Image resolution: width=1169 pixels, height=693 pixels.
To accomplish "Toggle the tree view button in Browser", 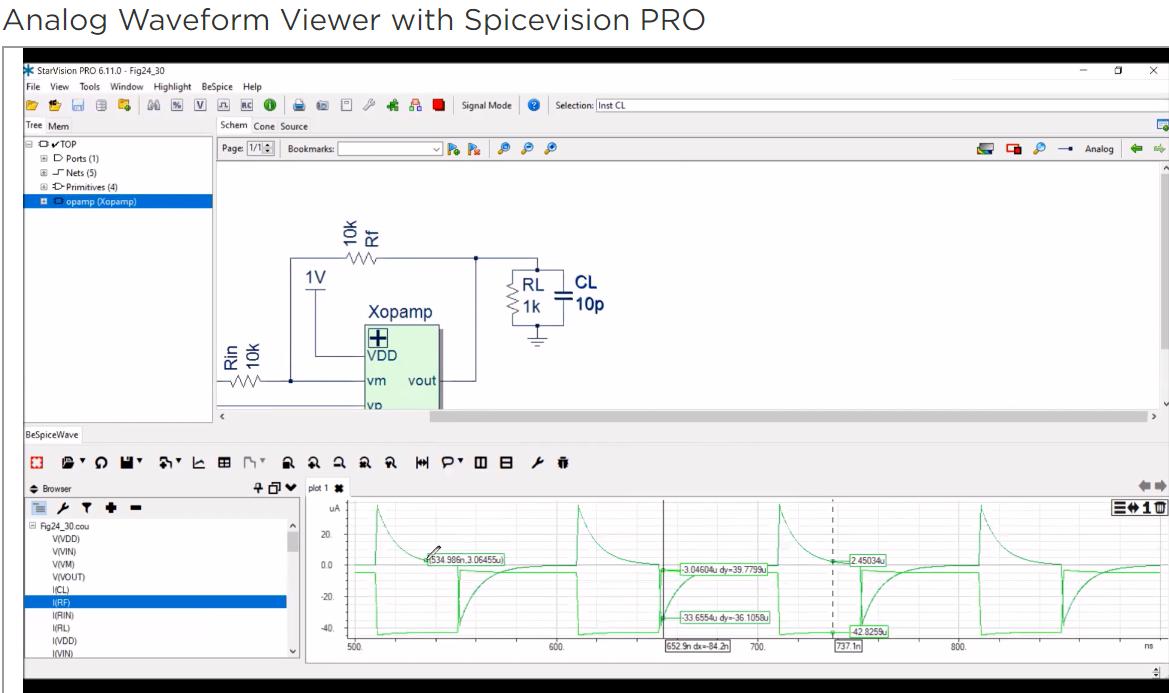I will 39,507.
